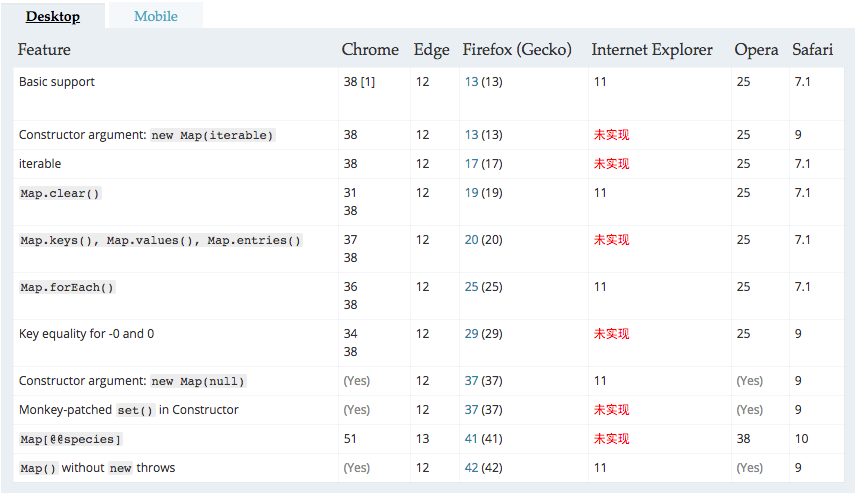Open Firefox 29 link for key equality row
The image size is (855, 493).
pos(471,333)
